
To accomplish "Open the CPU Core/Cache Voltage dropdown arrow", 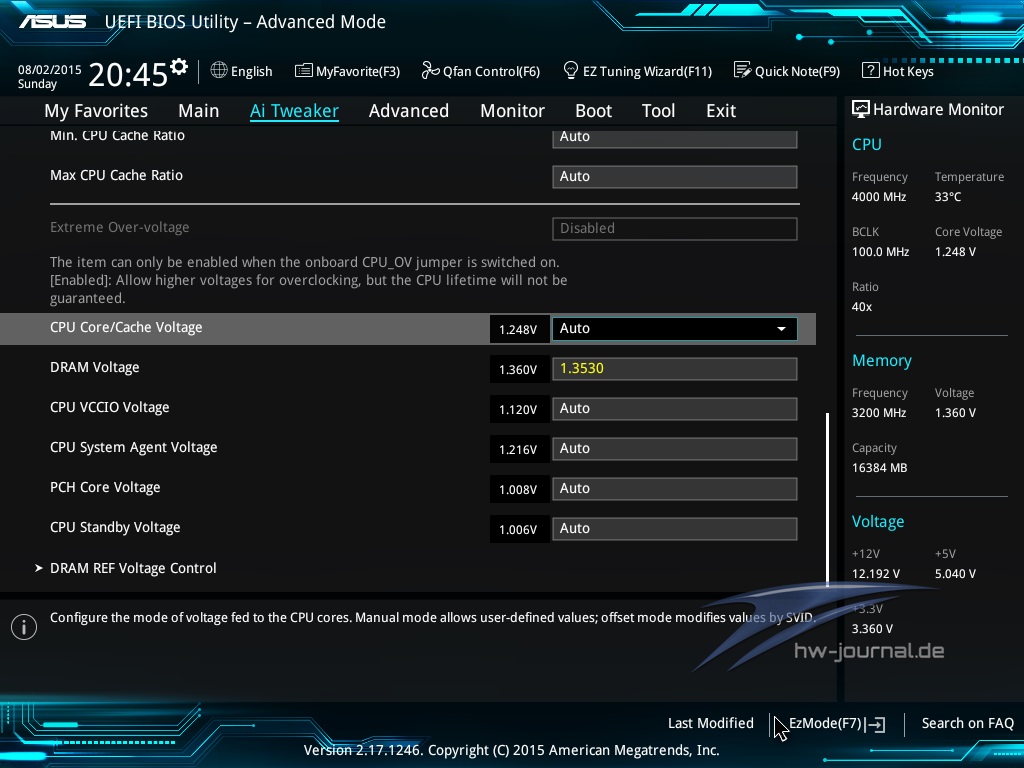I will pos(781,329).
